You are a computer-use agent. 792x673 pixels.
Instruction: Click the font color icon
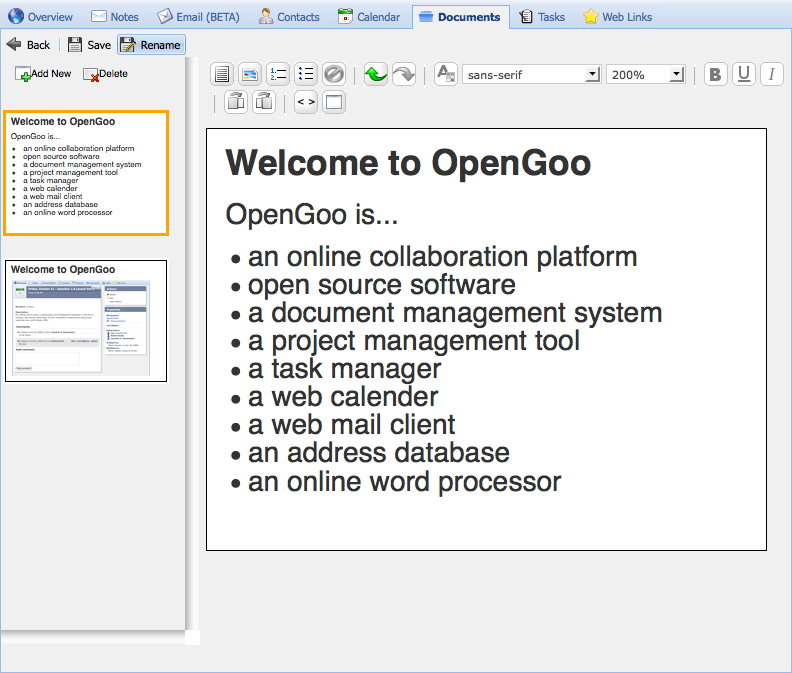tap(446, 74)
